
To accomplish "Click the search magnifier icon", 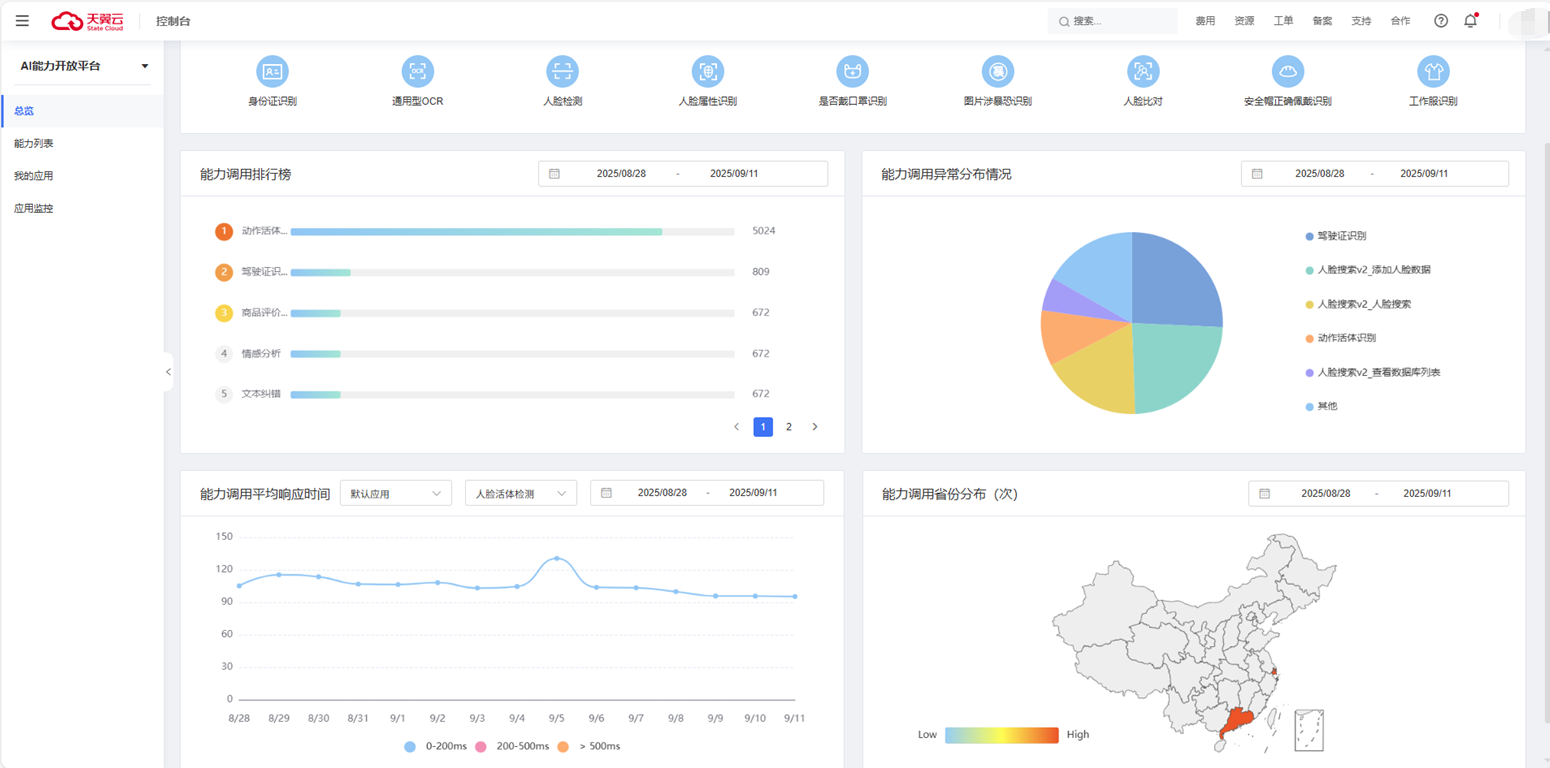I will pos(1064,21).
